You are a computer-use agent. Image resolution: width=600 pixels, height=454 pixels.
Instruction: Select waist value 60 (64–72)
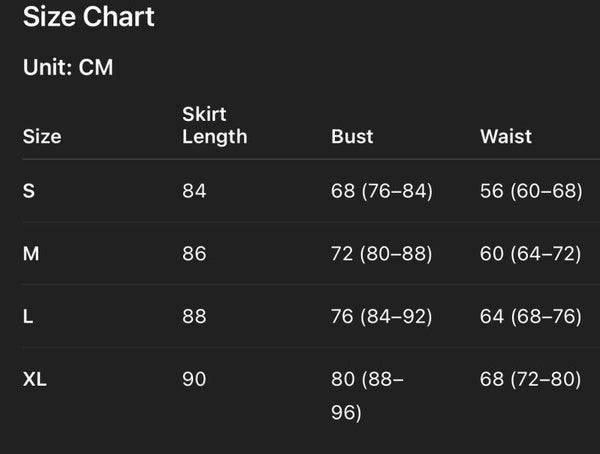(x=531, y=254)
